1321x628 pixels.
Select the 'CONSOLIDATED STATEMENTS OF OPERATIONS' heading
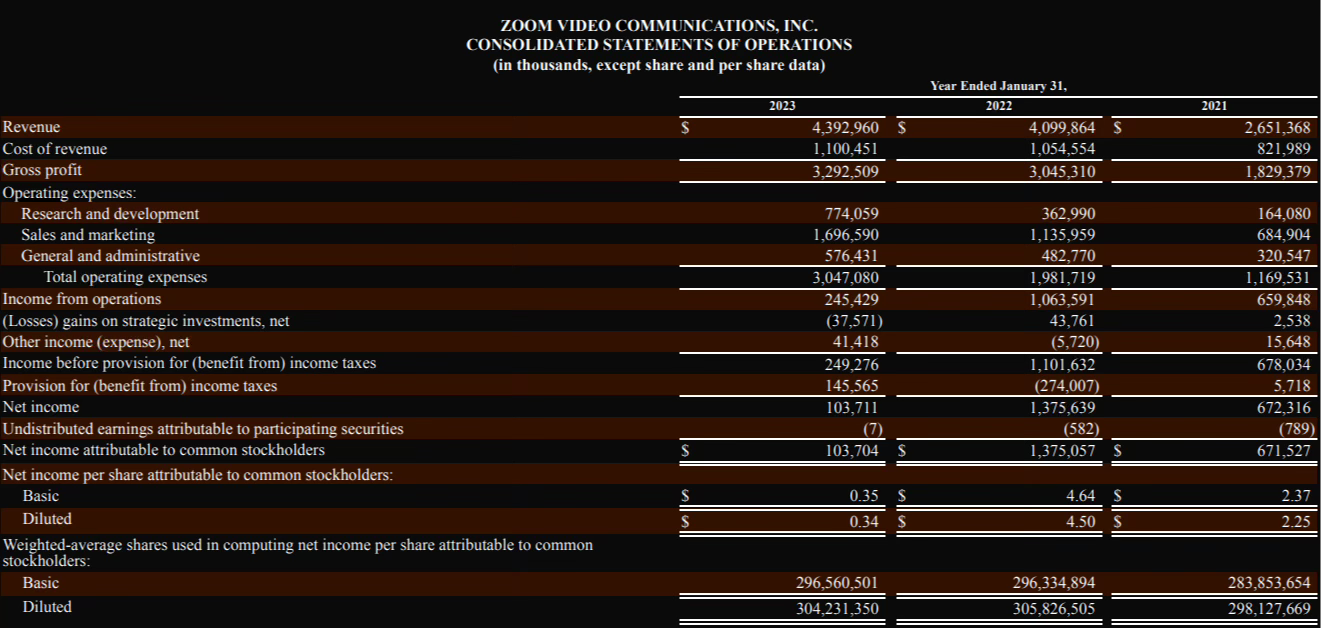point(659,44)
